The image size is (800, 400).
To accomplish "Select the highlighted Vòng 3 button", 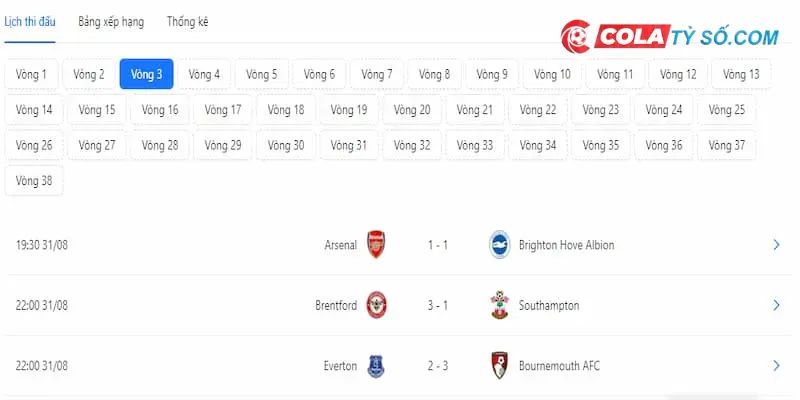I will [x=146, y=74].
